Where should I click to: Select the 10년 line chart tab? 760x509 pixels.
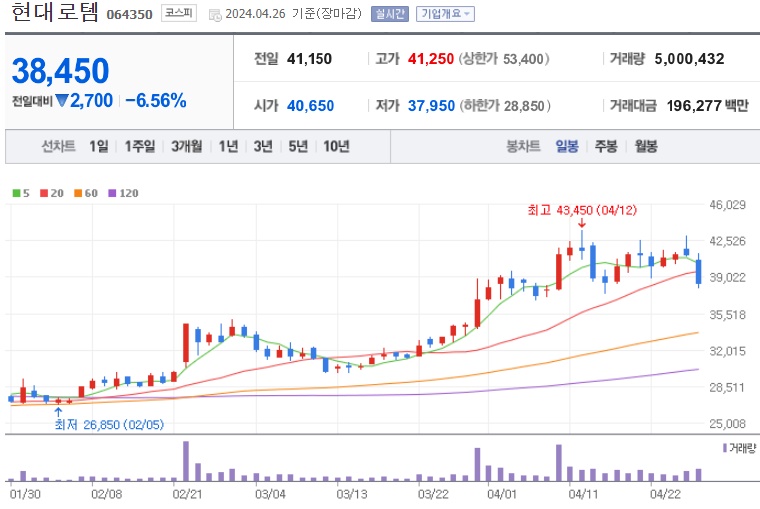point(336,146)
